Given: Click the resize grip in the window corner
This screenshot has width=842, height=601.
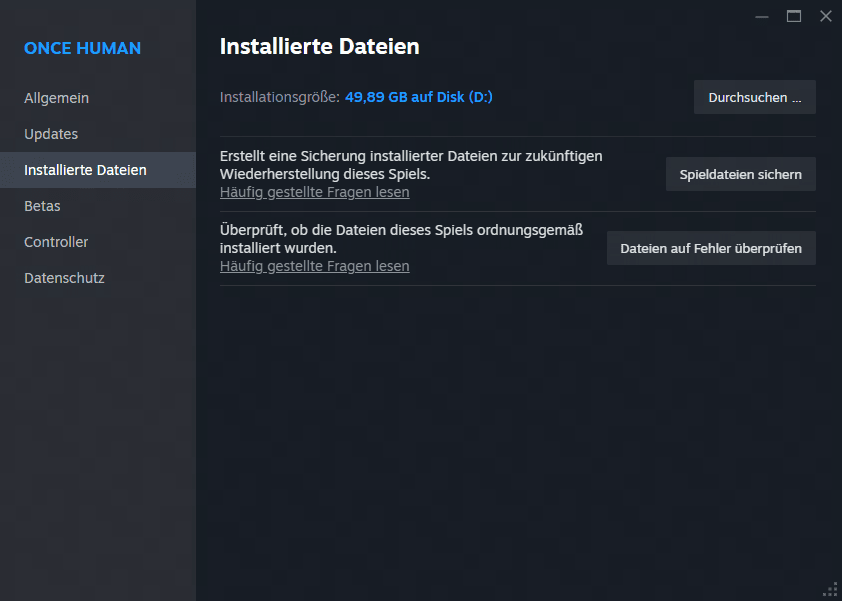Looking at the screenshot, I should click(x=831, y=590).
